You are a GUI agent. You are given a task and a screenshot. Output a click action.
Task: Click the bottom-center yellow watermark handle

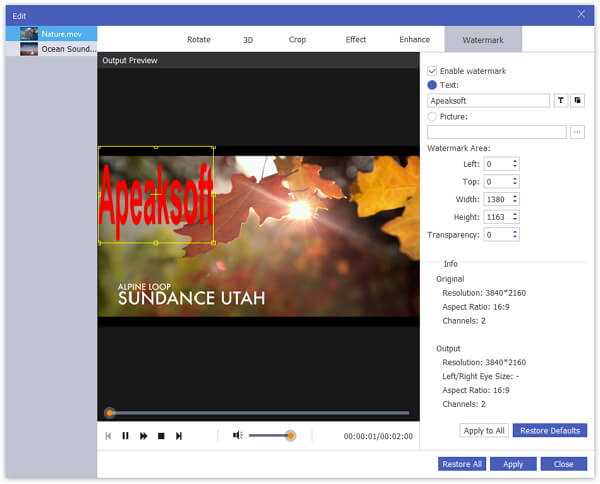156,243
